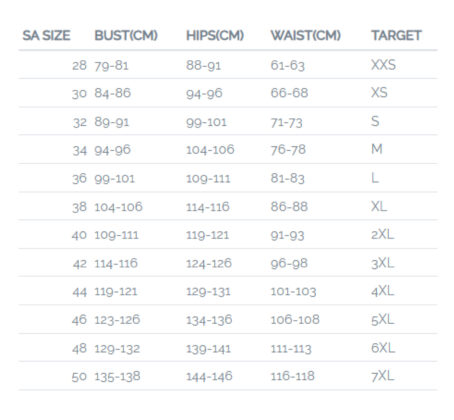Click hips value 104-106
Viewport: 454px width, 420px height.
[210, 150]
